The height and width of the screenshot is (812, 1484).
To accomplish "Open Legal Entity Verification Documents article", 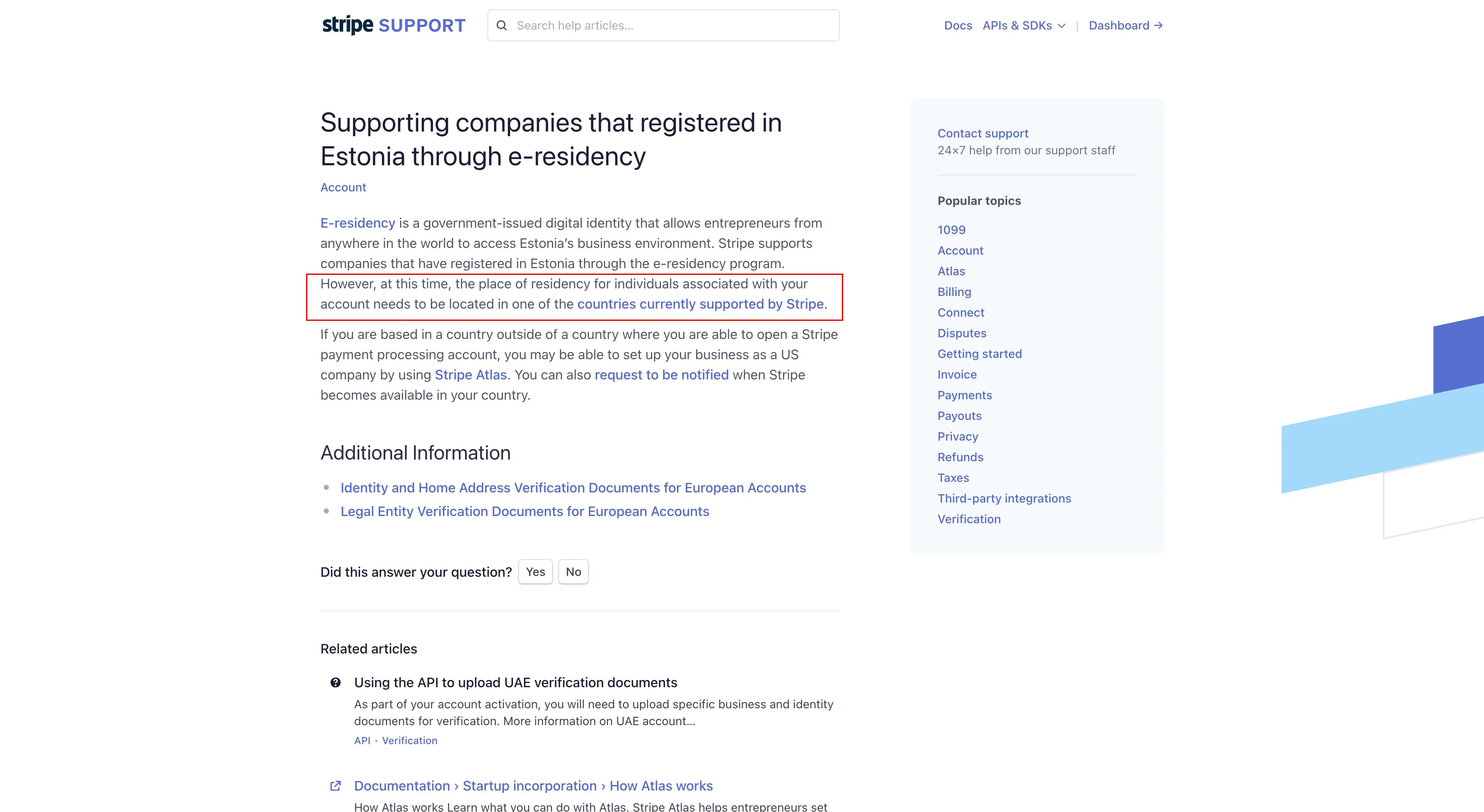I will tap(525, 511).
